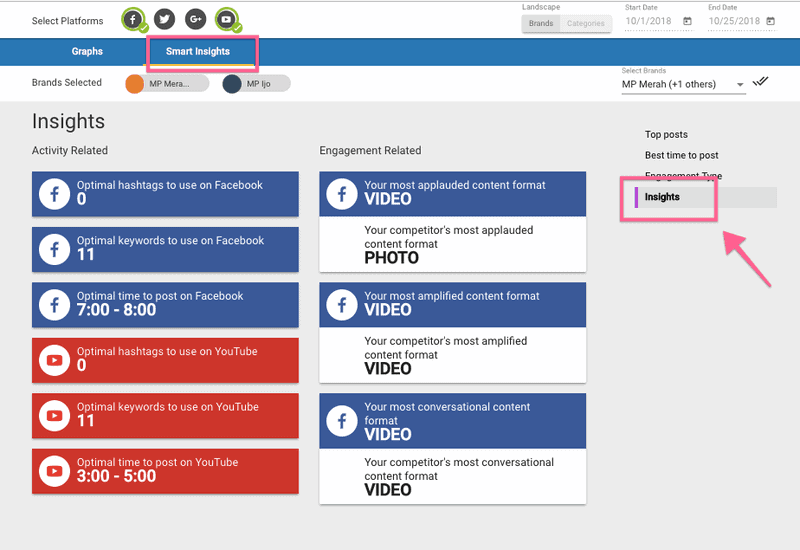Screen dimensions: 800x550
Task: Open the End Date calendar icon
Action: 769,21
